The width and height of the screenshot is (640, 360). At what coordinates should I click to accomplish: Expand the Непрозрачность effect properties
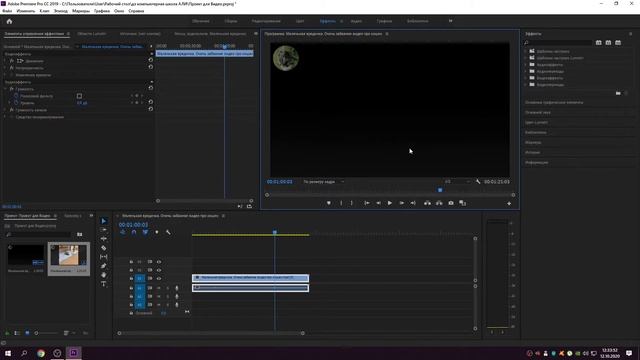pos(5,68)
